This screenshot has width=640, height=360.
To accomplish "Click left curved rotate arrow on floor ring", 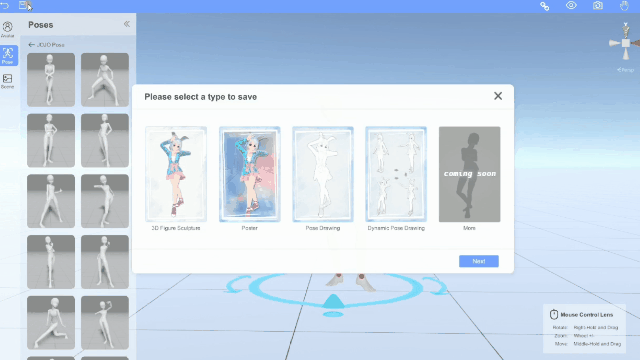I will click(238, 284).
